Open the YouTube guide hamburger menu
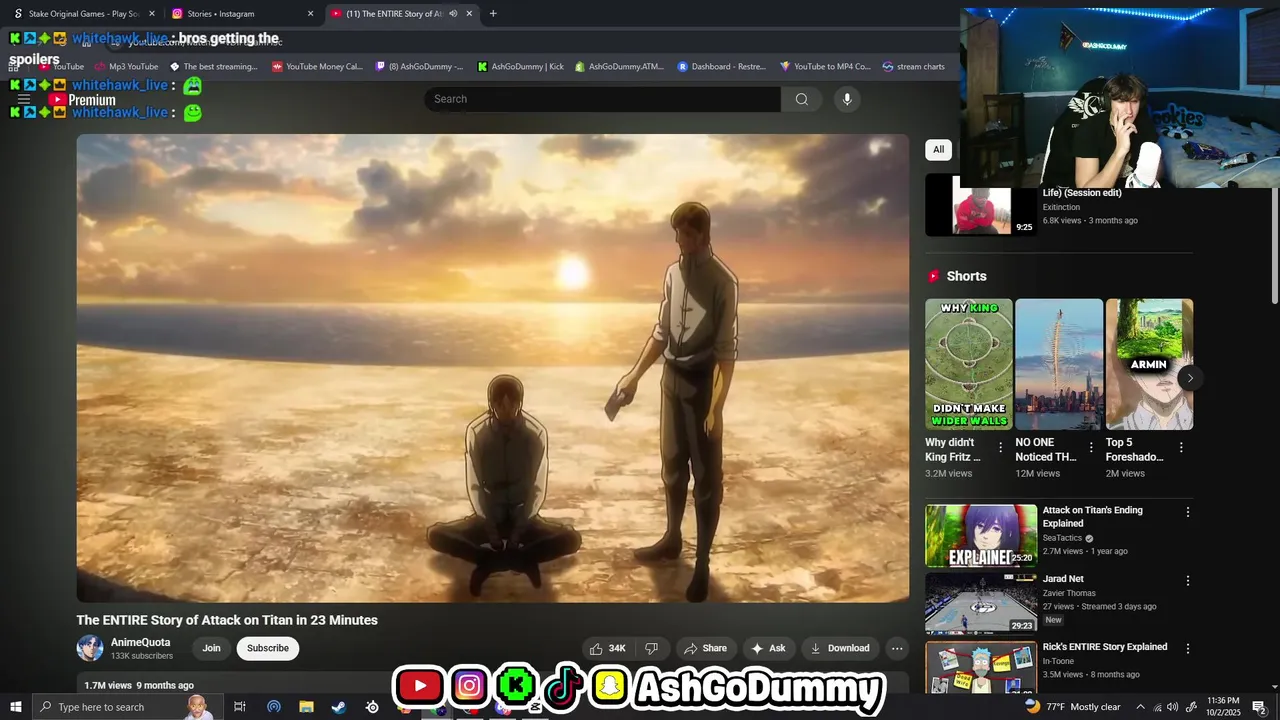 coord(24,100)
